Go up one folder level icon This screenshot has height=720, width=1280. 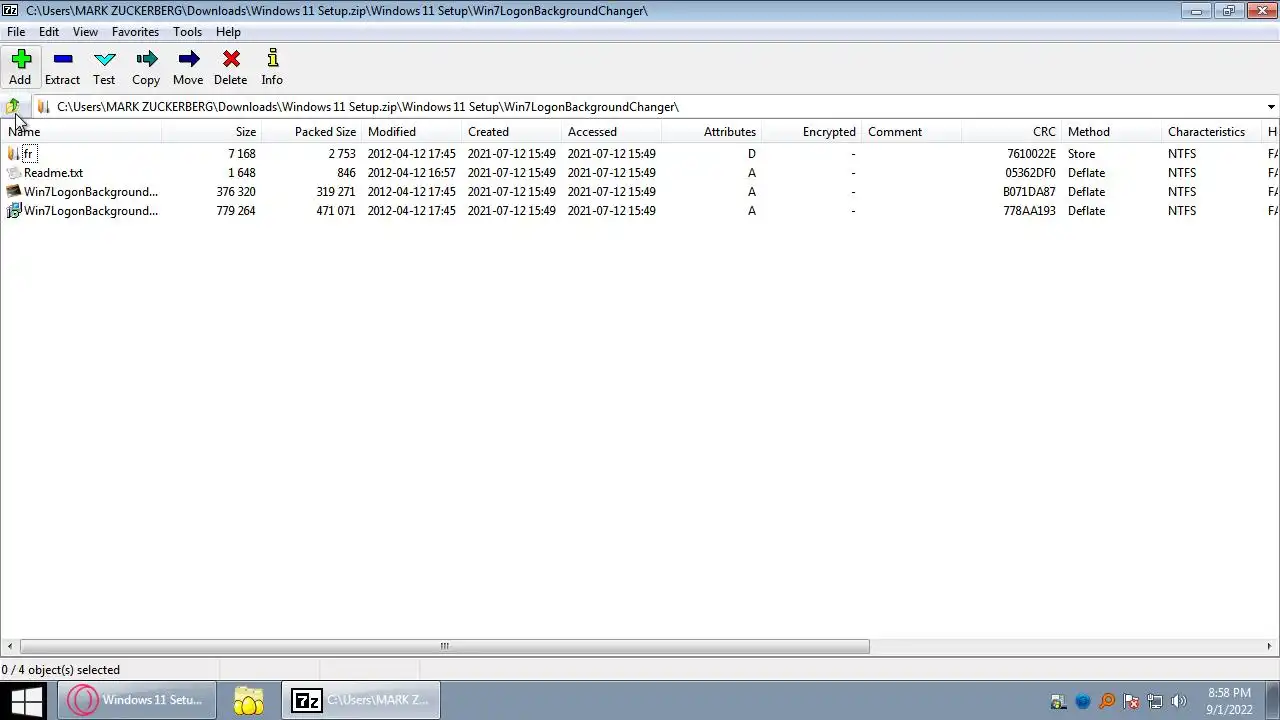point(12,106)
